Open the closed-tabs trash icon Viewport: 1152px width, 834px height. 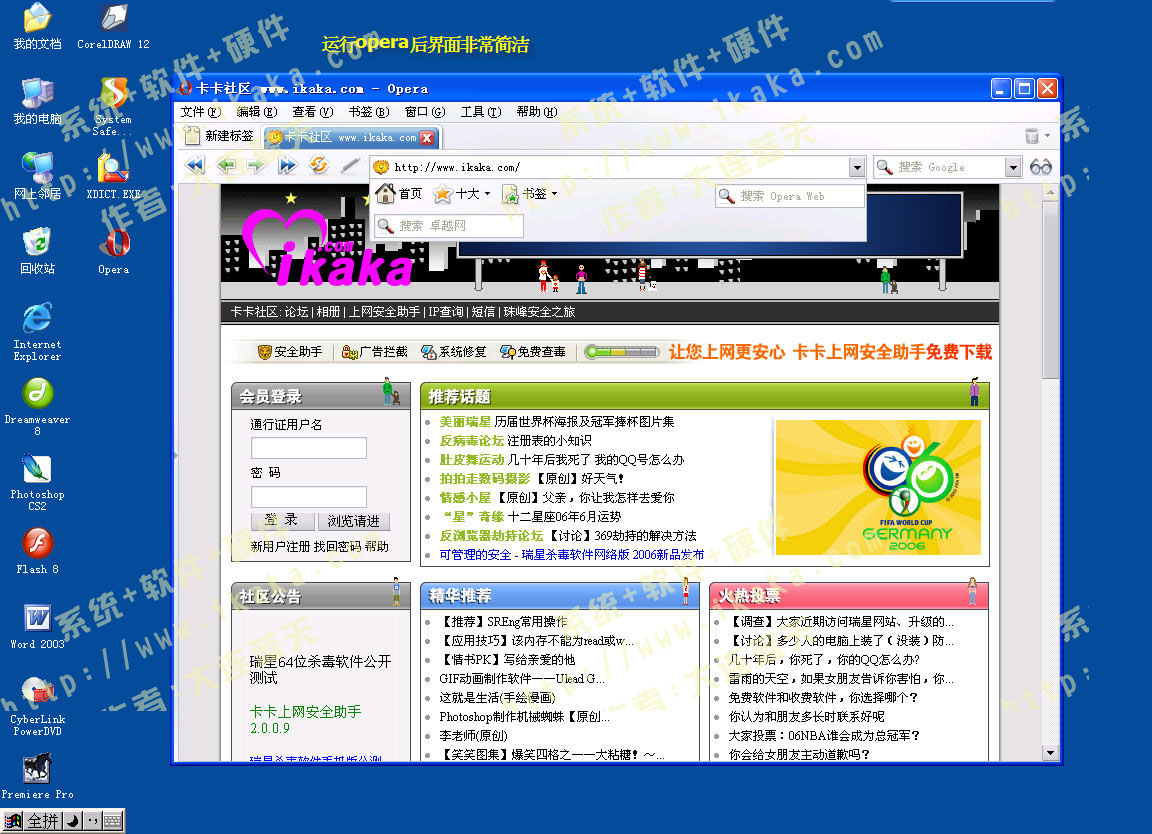pyautogui.click(x=1032, y=136)
